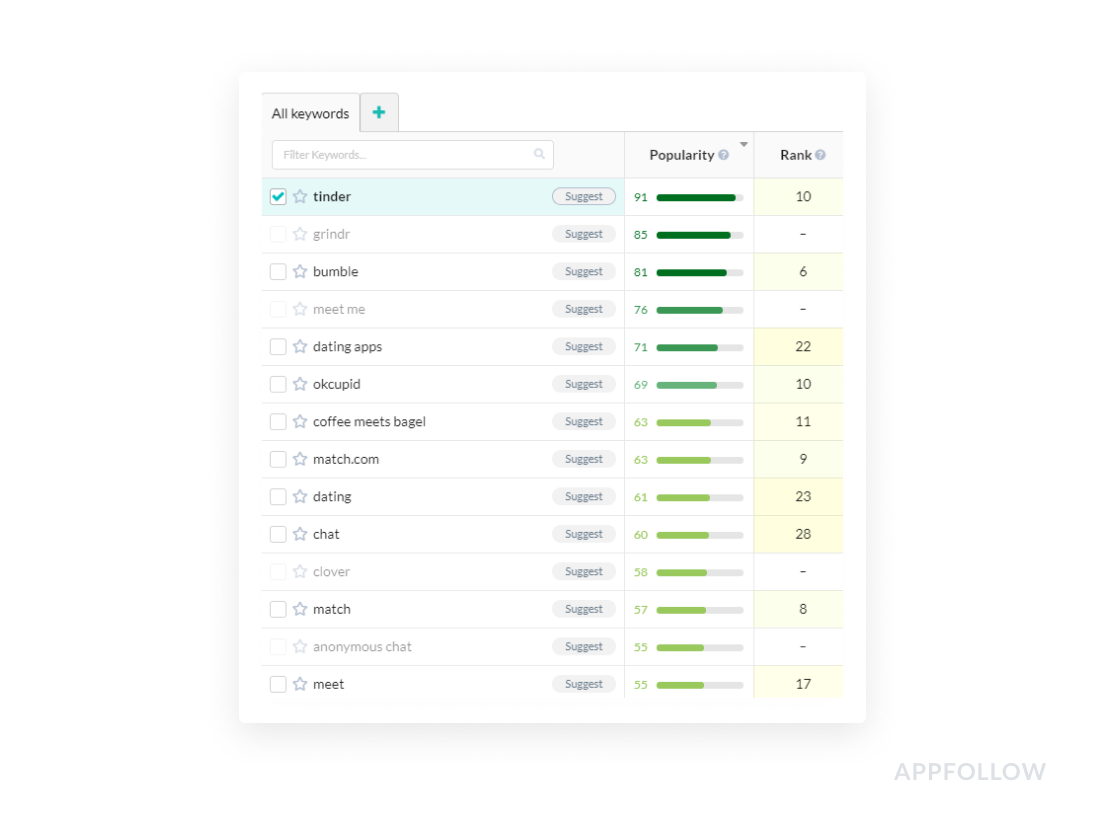
Task: Select the okcupid checkbox
Action: [278, 384]
